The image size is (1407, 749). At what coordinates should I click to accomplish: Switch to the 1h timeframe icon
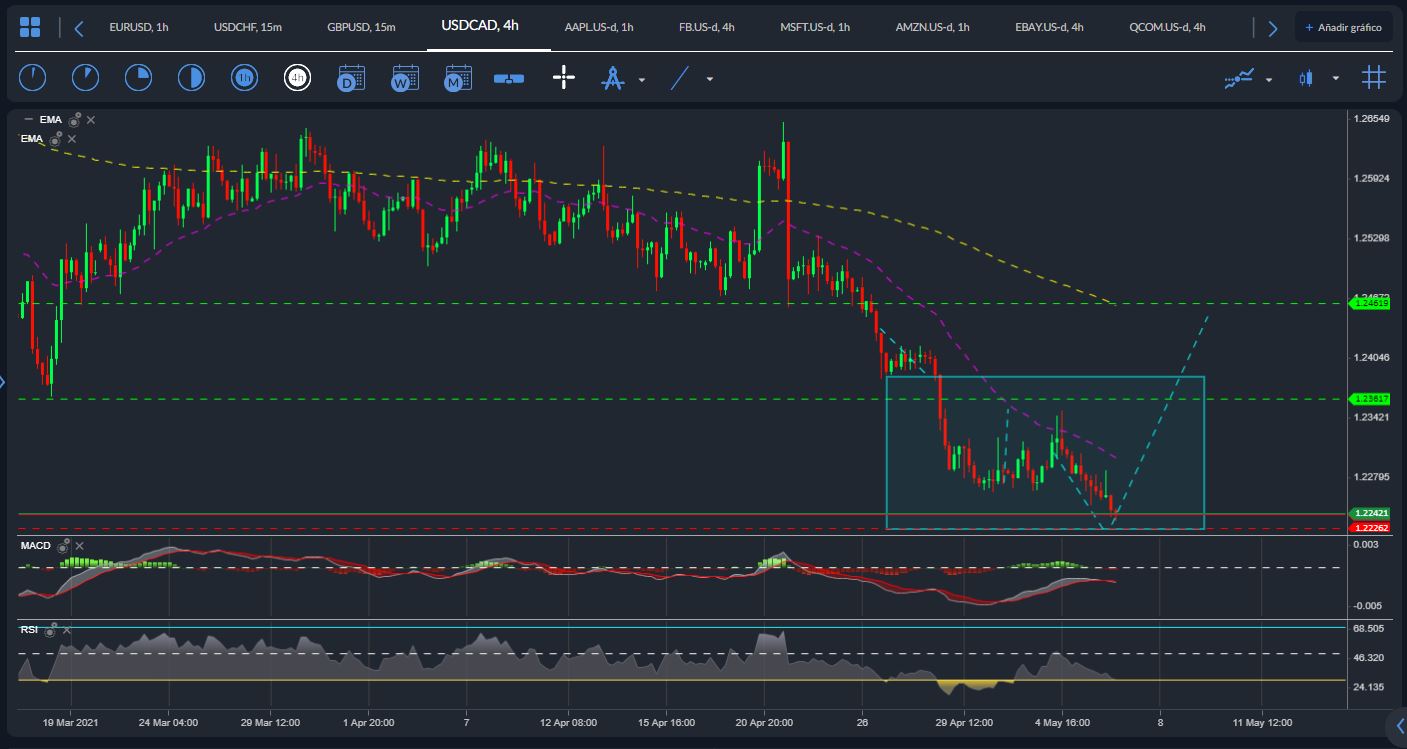pyautogui.click(x=244, y=77)
